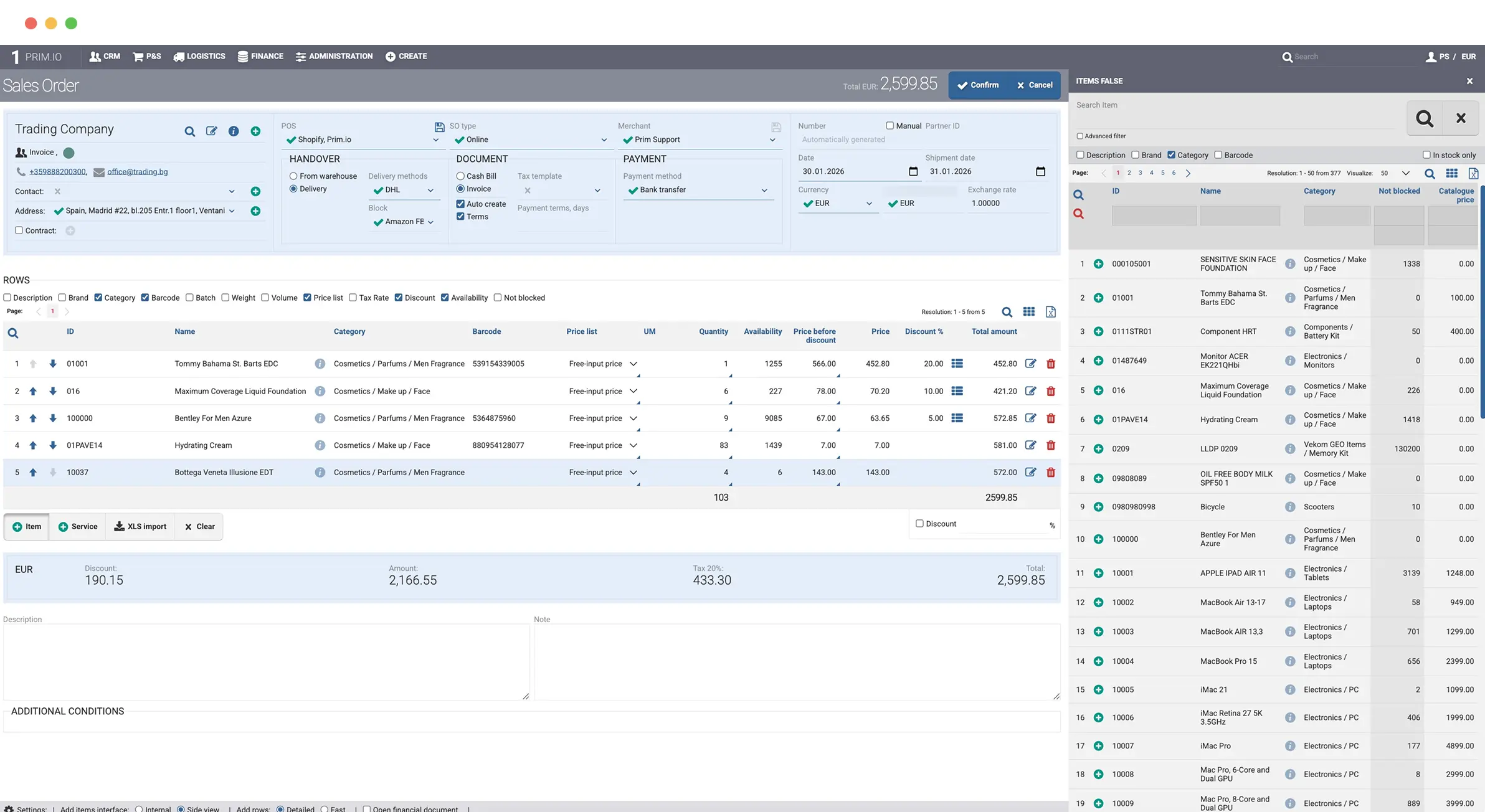Show the Batch column in rows
The image size is (1485, 812).
pyautogui.click(x=189, y=298)
